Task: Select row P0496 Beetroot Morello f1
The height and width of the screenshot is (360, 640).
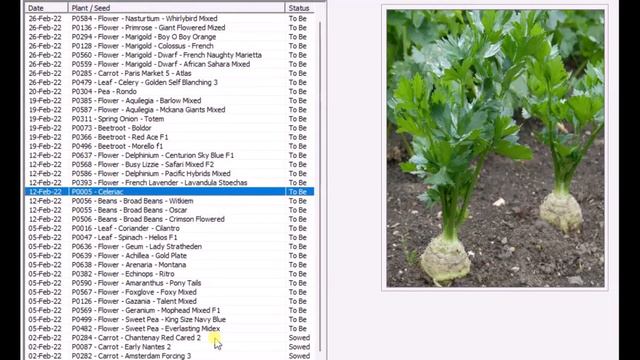Action: (169, 146)
